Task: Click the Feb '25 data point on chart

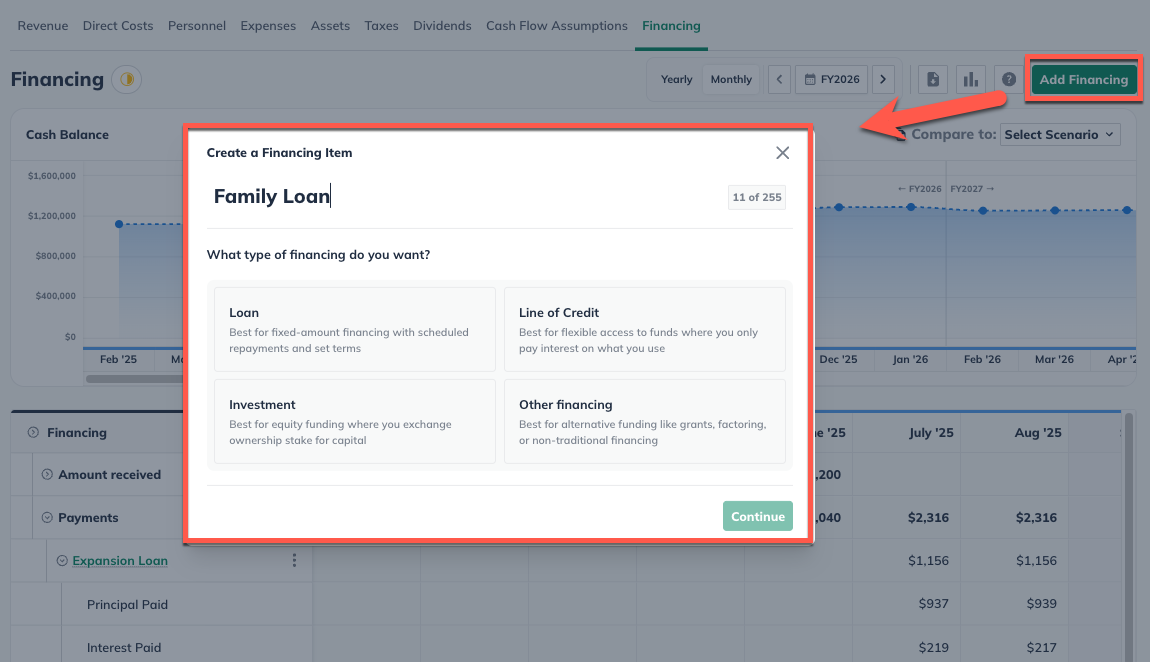Action: 119,224
